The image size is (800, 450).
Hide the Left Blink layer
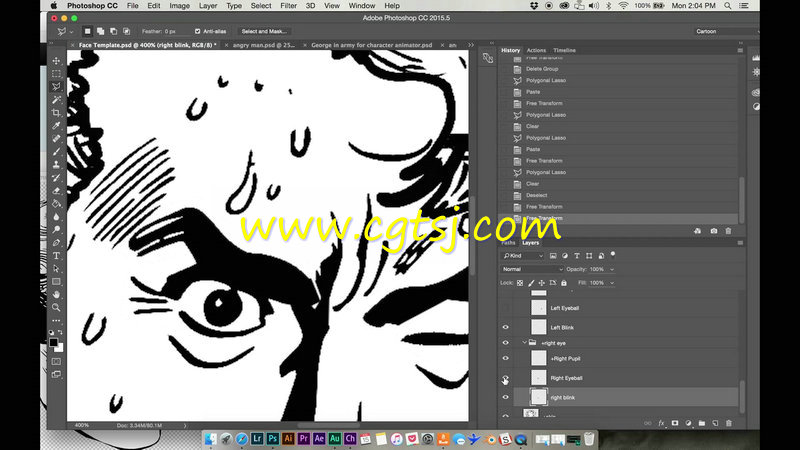[506, 328]
